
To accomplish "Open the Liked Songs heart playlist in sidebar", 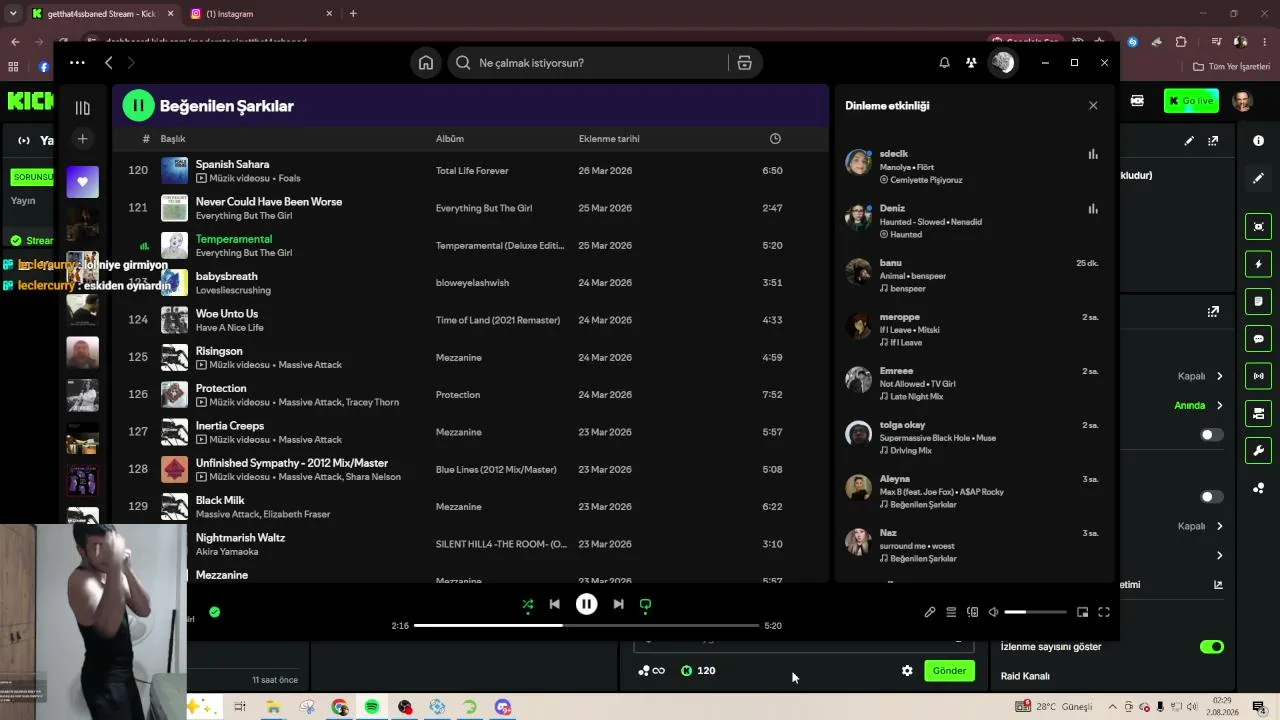I will 83,182.
